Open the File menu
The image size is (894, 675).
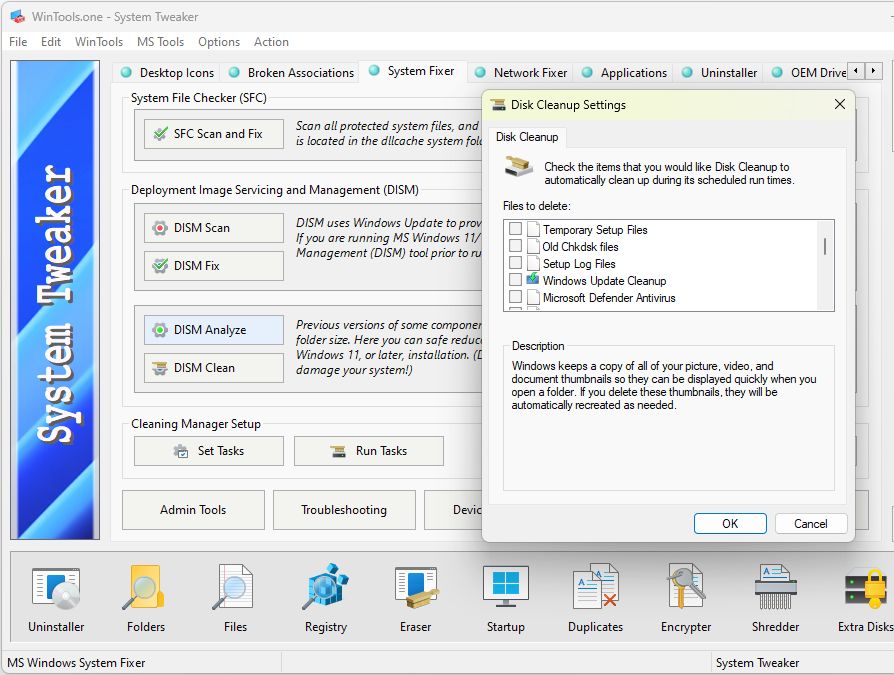click(x=18, y=42)
